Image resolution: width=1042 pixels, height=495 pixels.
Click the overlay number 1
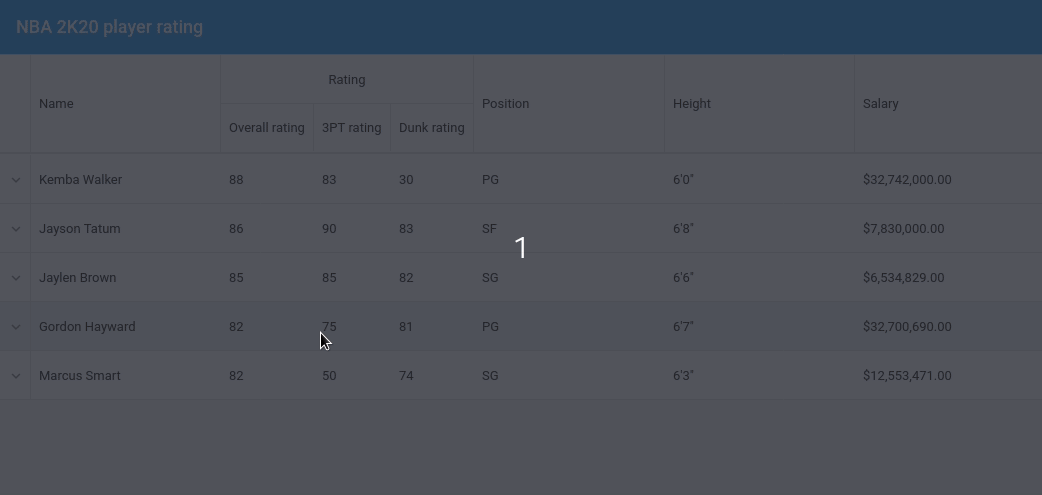pyautogui.click(x=521, y=248)
